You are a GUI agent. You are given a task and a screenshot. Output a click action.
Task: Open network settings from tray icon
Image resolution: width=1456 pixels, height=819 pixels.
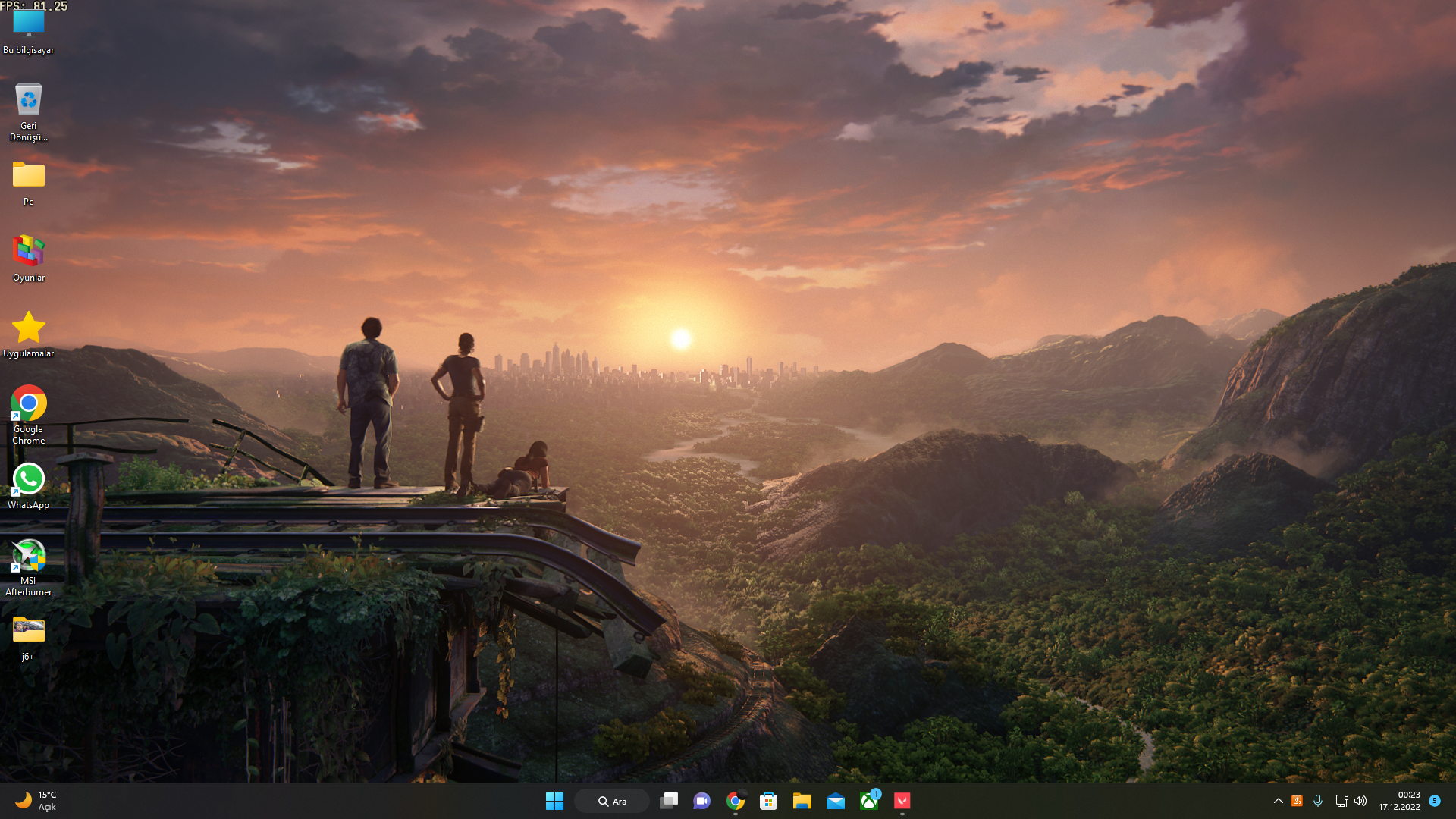tap(1341, 801)
